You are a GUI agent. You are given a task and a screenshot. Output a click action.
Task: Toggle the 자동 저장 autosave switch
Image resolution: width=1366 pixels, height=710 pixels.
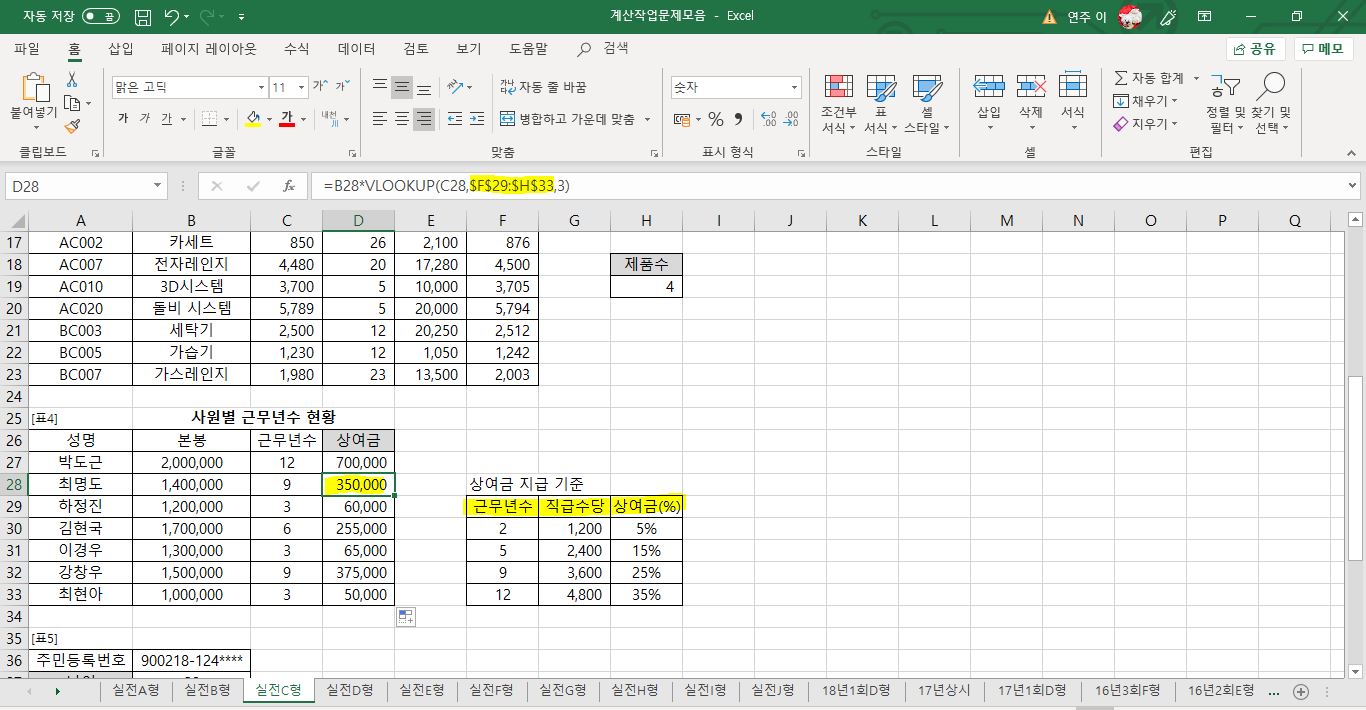tap(100, 16)
